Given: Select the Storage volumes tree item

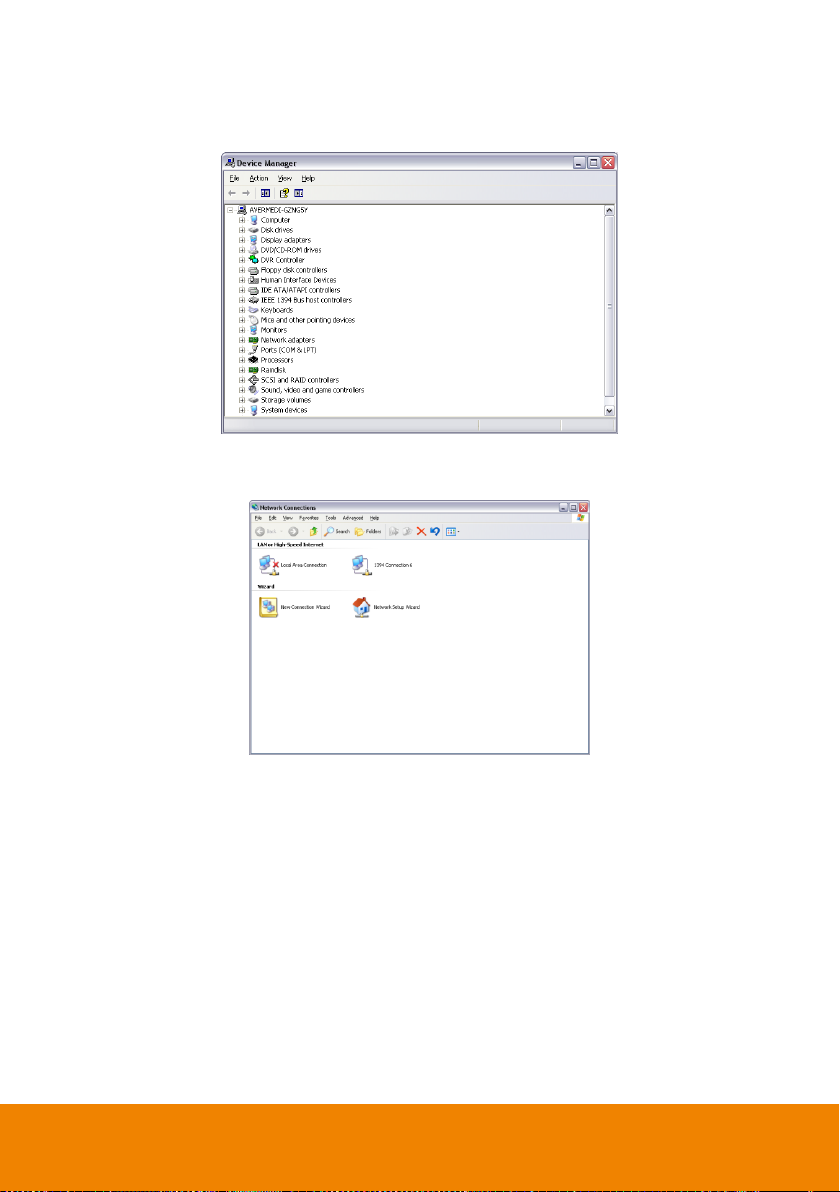Looking at the screenshot, I should point(286,400).
